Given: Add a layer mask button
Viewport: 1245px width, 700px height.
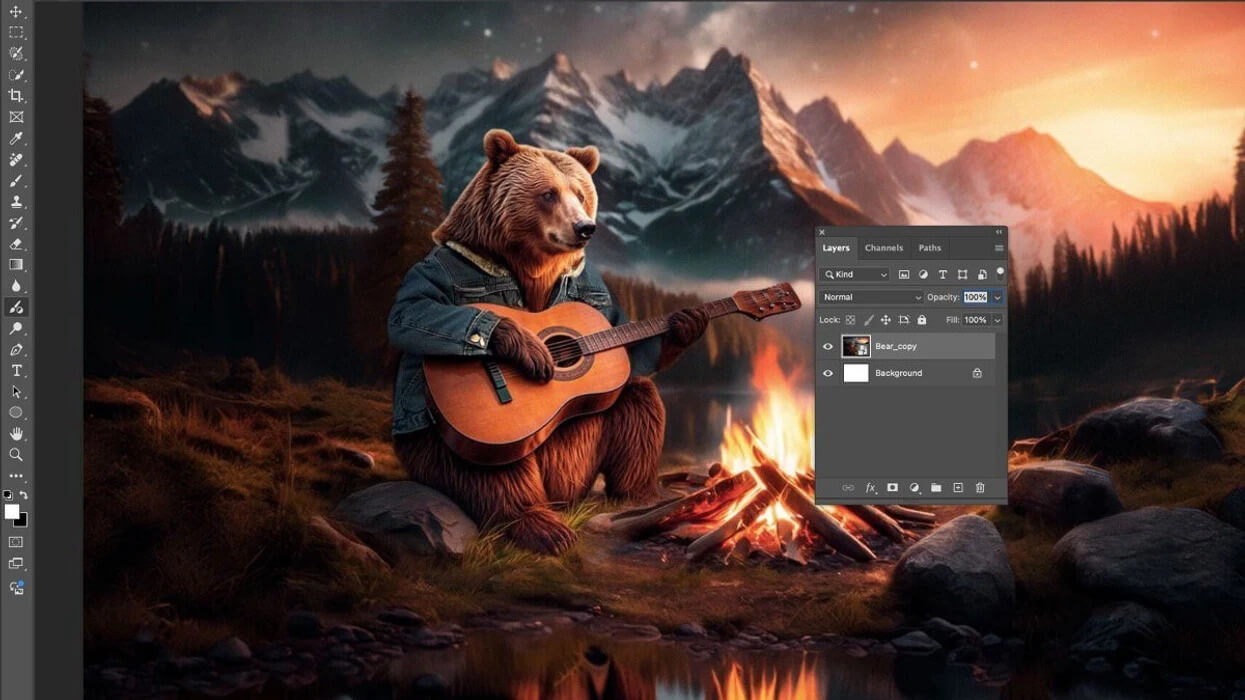Looking at the screenshot, I should click(x=892, y=488).
